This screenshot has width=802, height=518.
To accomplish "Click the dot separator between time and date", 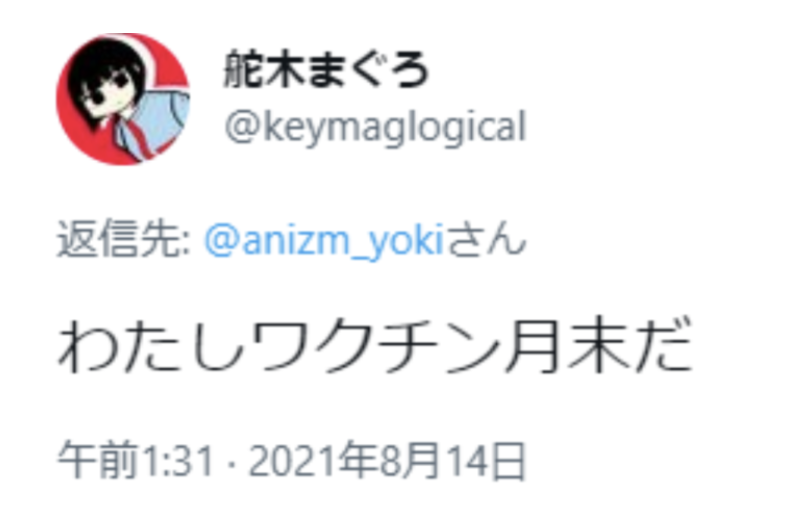I will coord(231,464).
